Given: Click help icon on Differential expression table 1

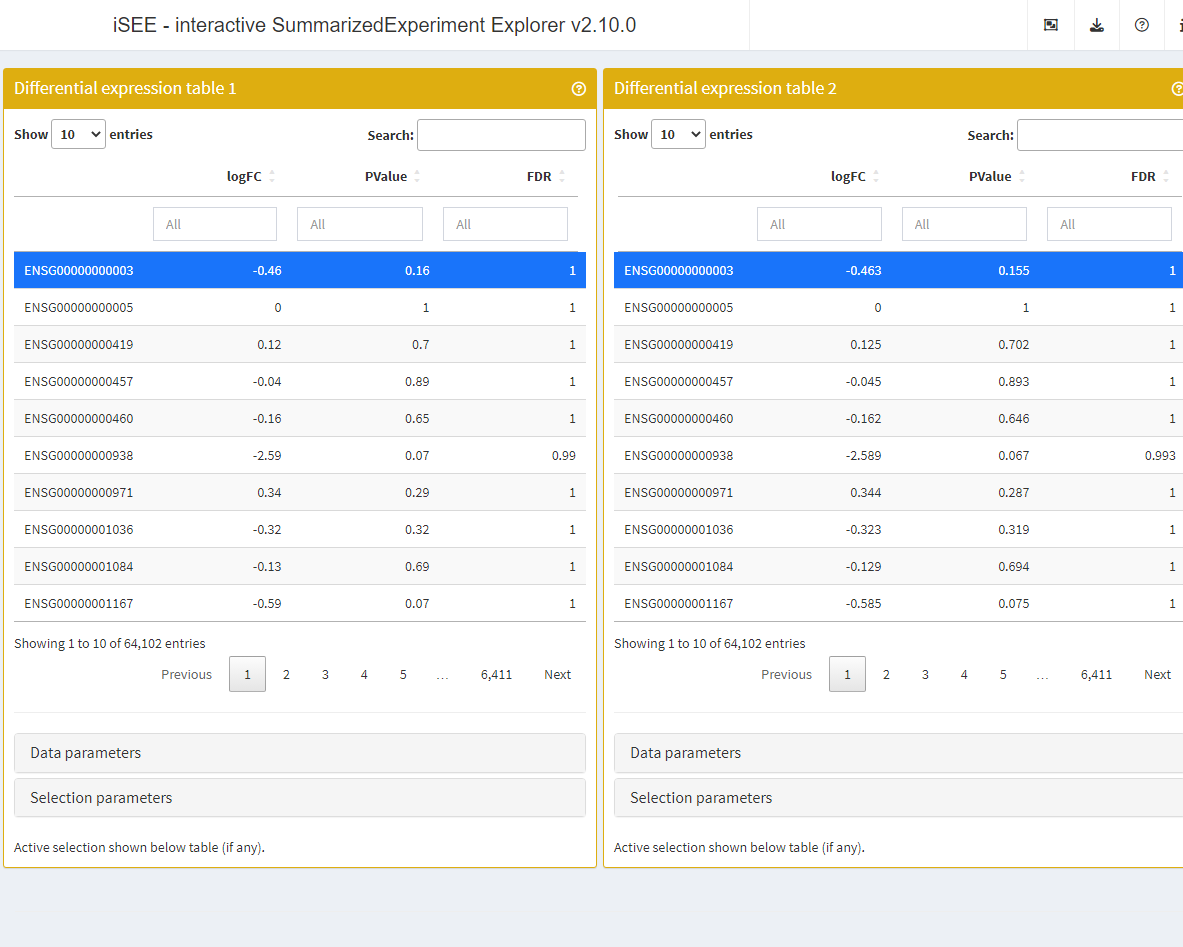Looking at the screenshot, I should 578,89.
